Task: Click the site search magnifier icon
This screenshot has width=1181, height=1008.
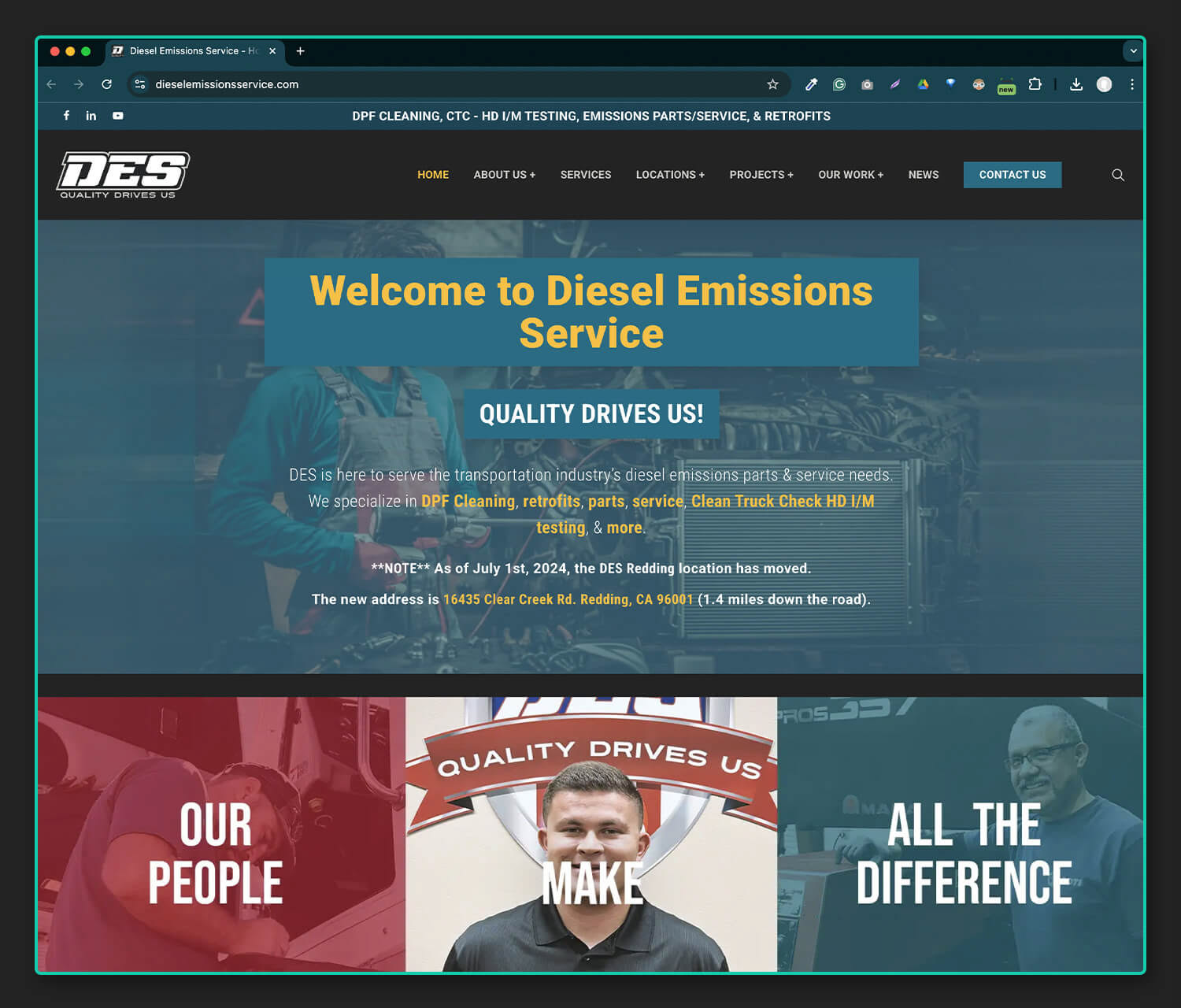Action: point(1118,175)
